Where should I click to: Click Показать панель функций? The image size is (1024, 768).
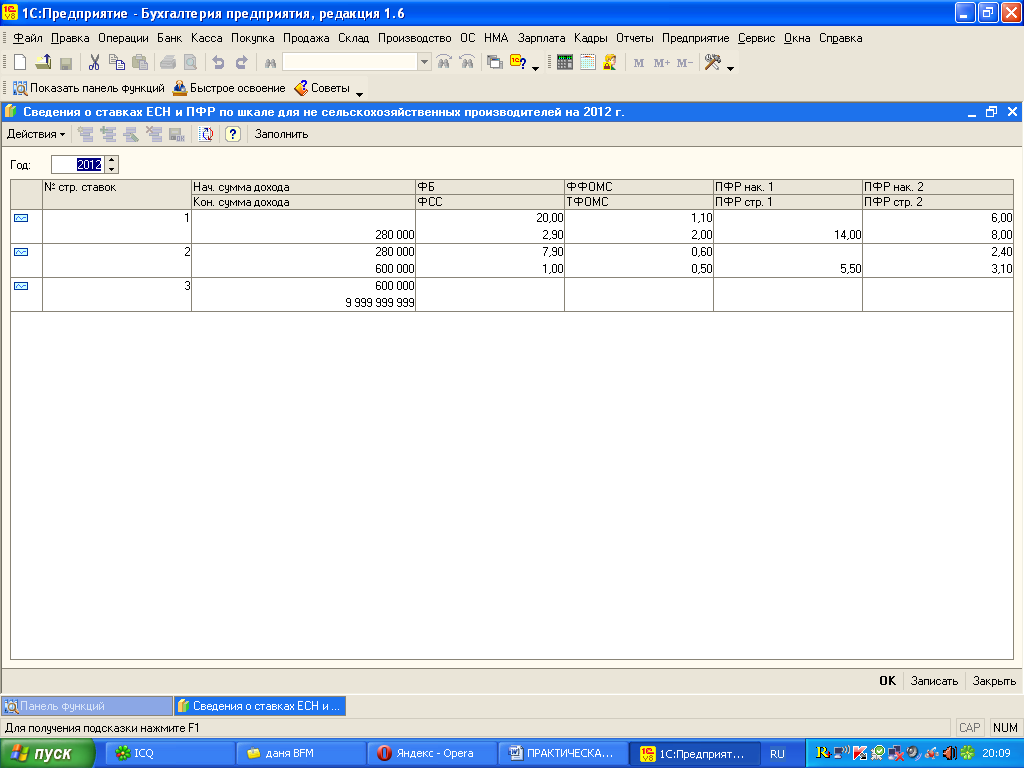[x=89, y=88]
